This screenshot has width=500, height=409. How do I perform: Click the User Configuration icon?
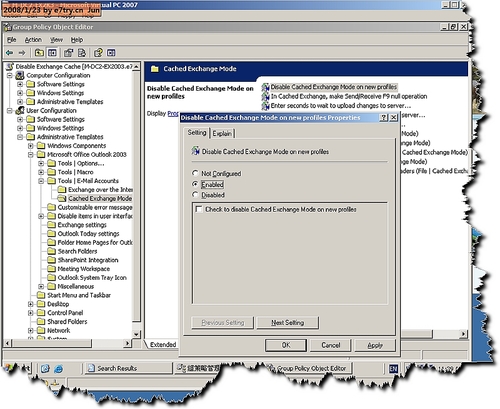[x=20, y=110]
